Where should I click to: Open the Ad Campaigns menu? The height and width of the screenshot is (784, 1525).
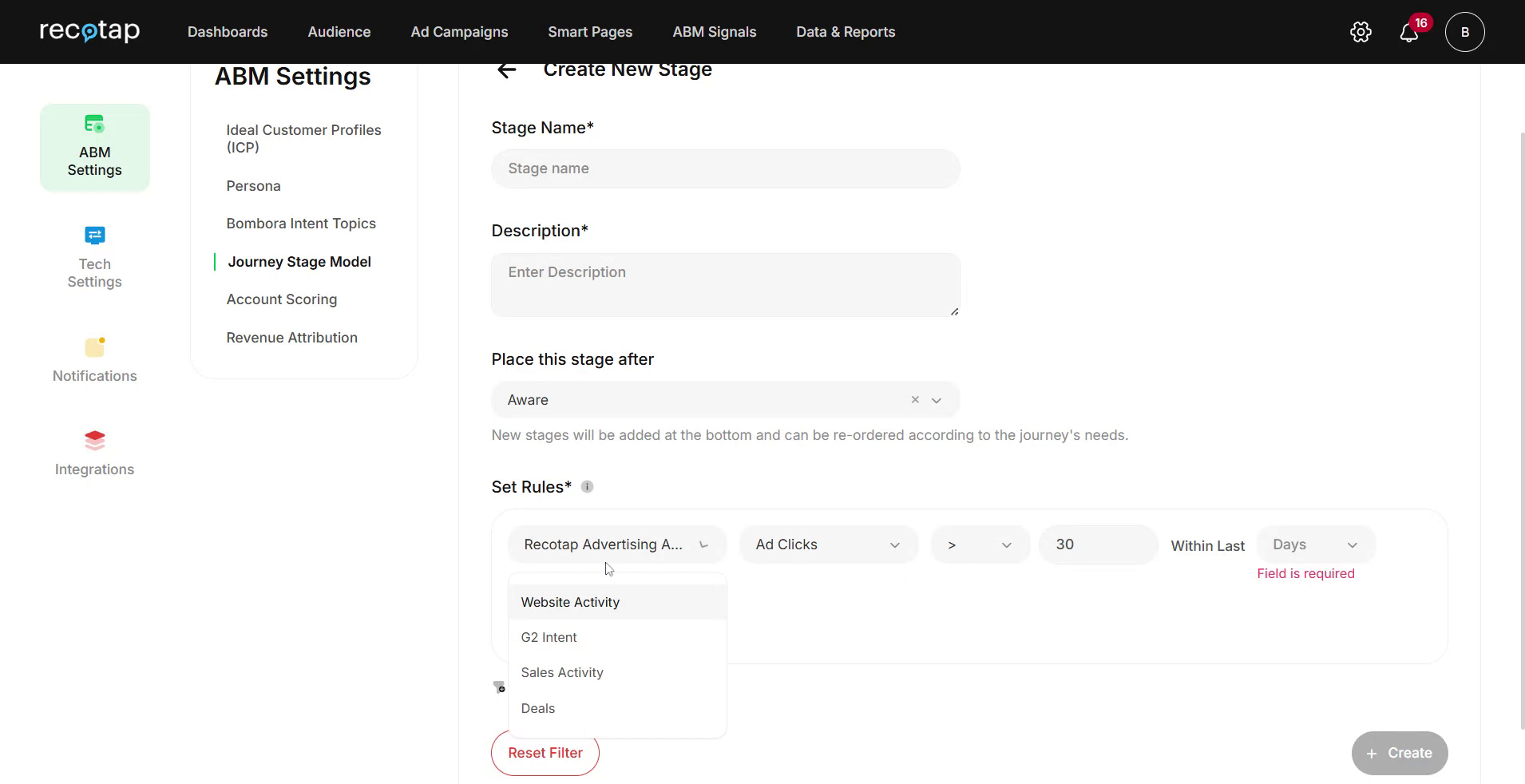point(459,32)
